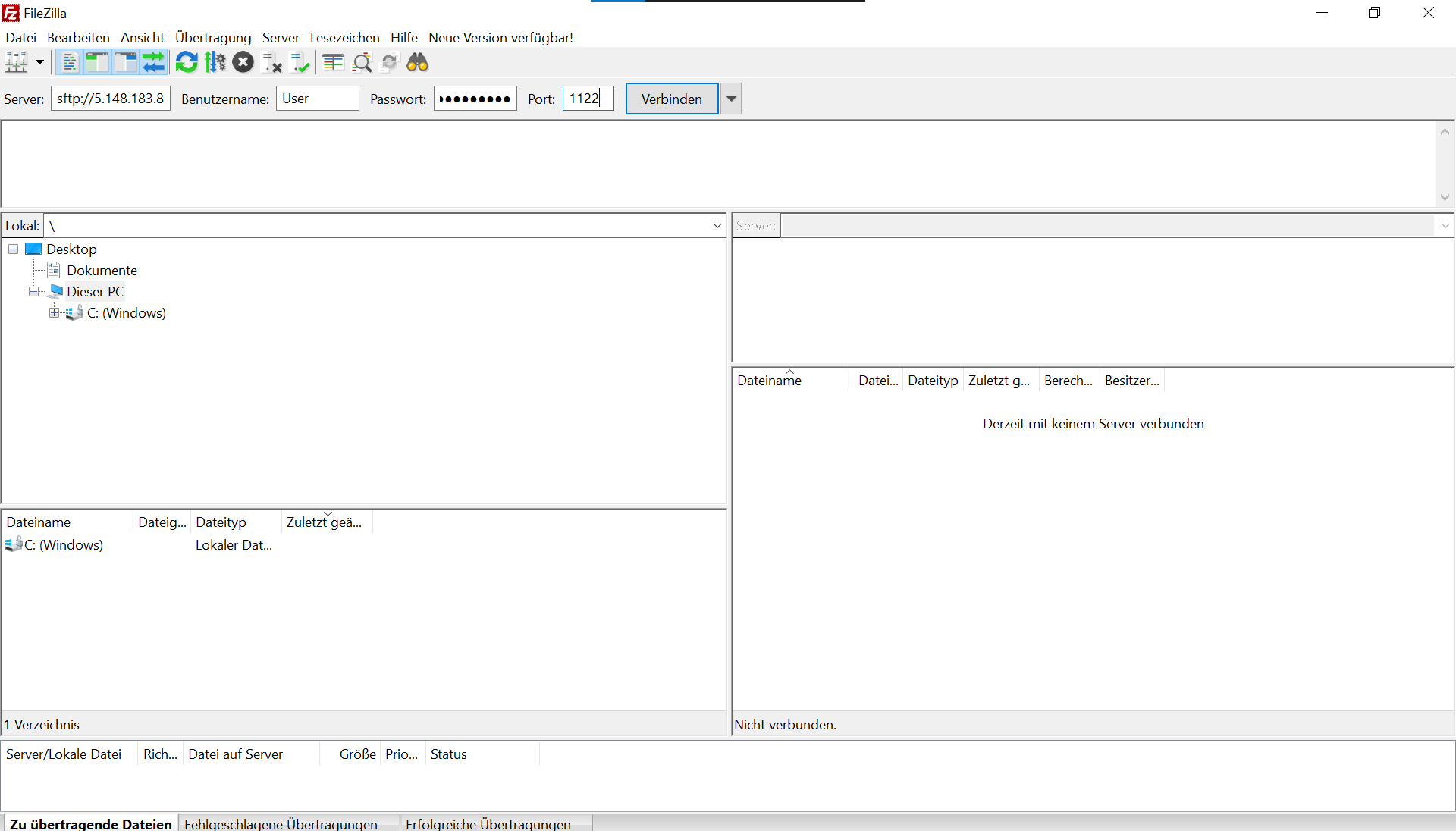1456x831 pixels.
Task: Cancel current operation icon
Action: [243, 62]
